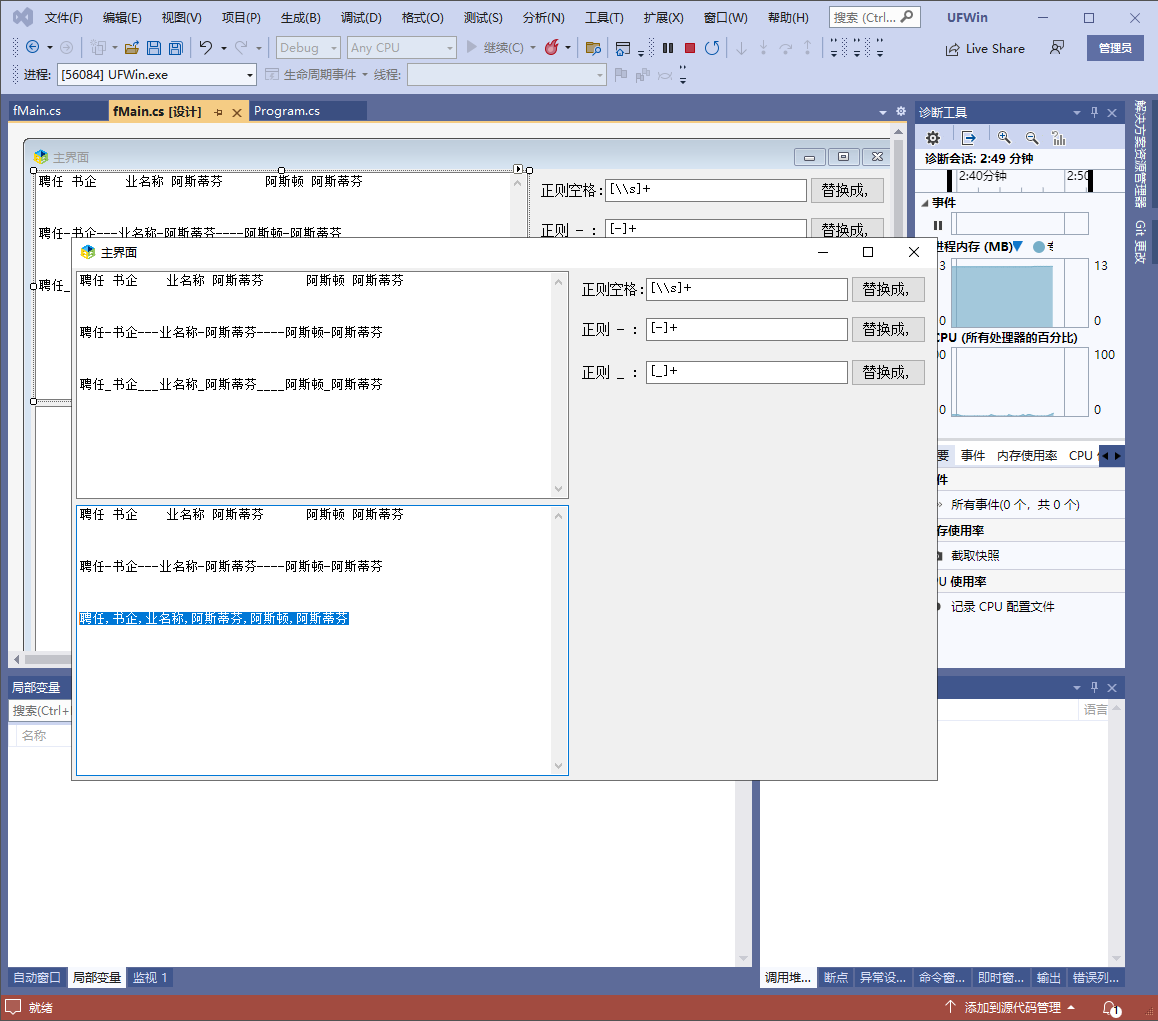Open the 调试(D) menu
This screenshot has width=1158, height=1021.
click(361, 18)
